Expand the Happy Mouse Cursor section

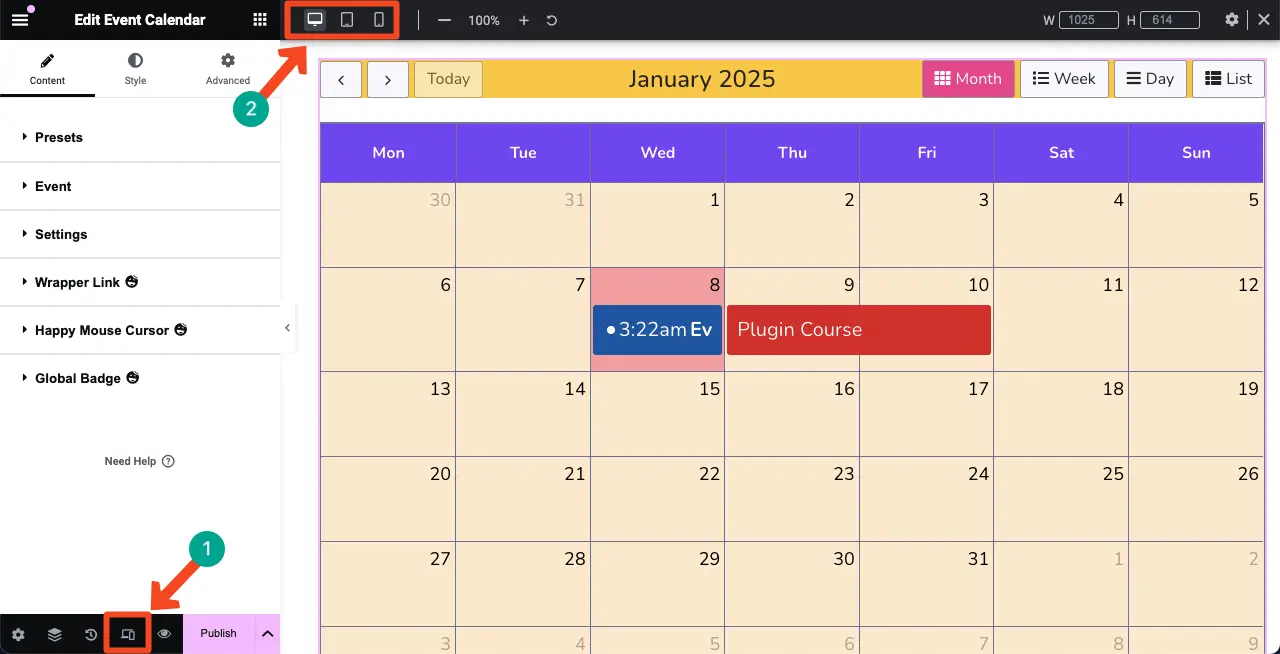pos(140,330)
